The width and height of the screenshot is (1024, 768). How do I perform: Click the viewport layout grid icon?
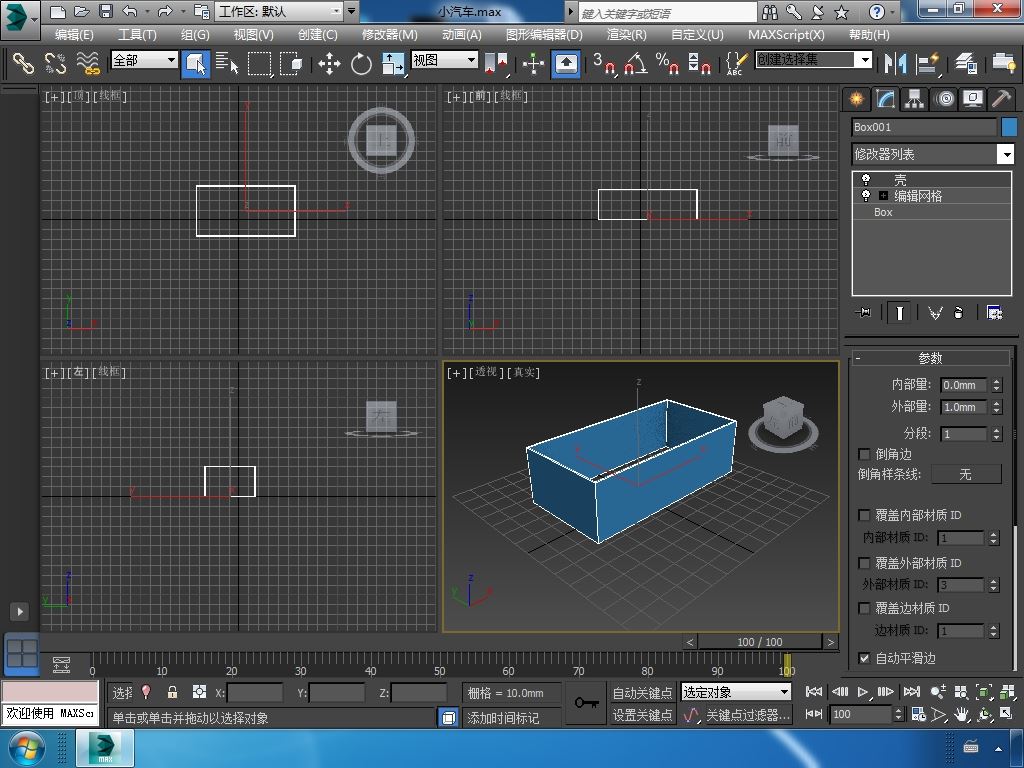[22, 653]
